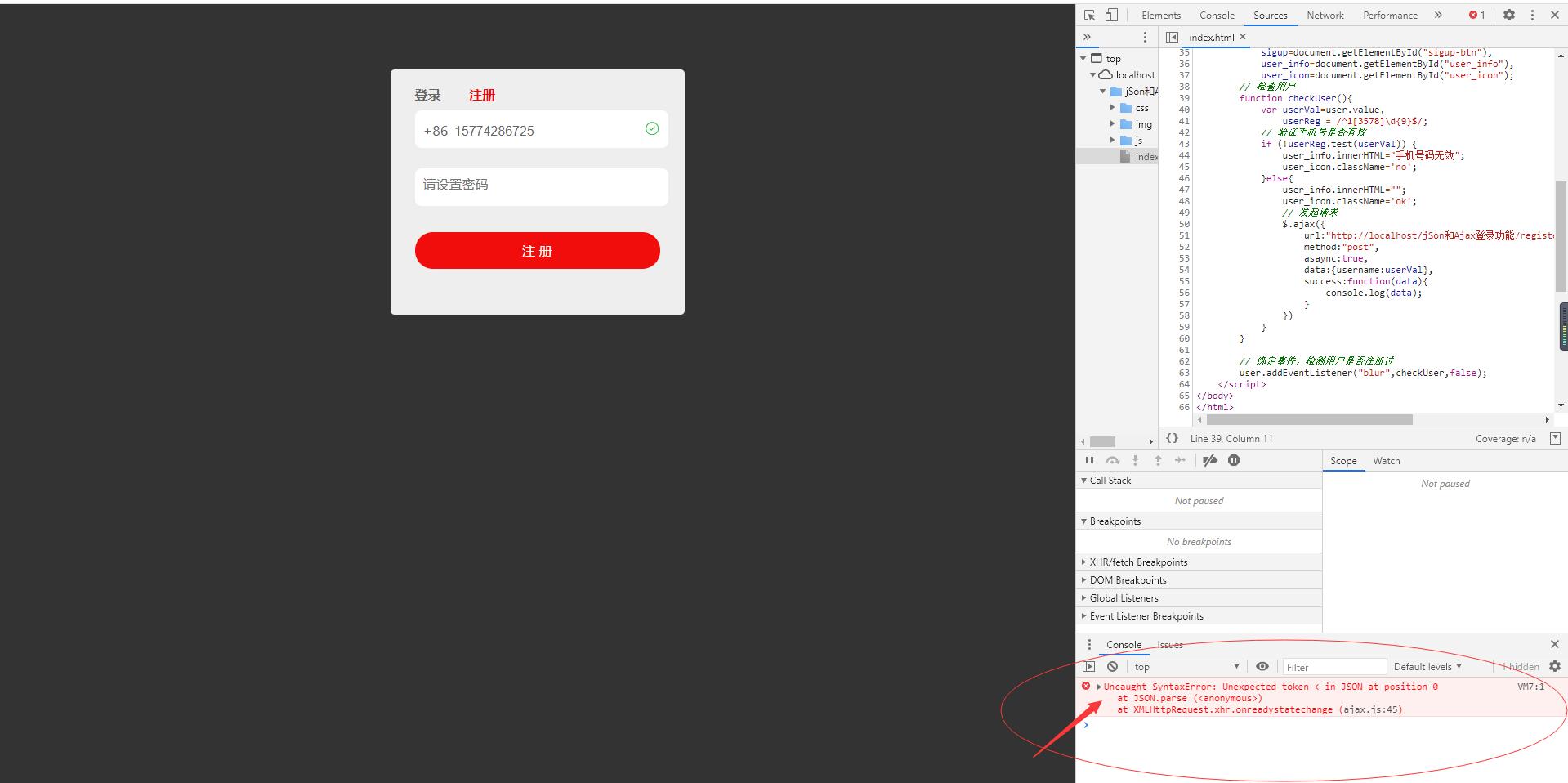Image resolution: width=1568 pixels, height=783 pixels.
Task: Collapse the localhost tree node
Action: tap(1092, 74)
